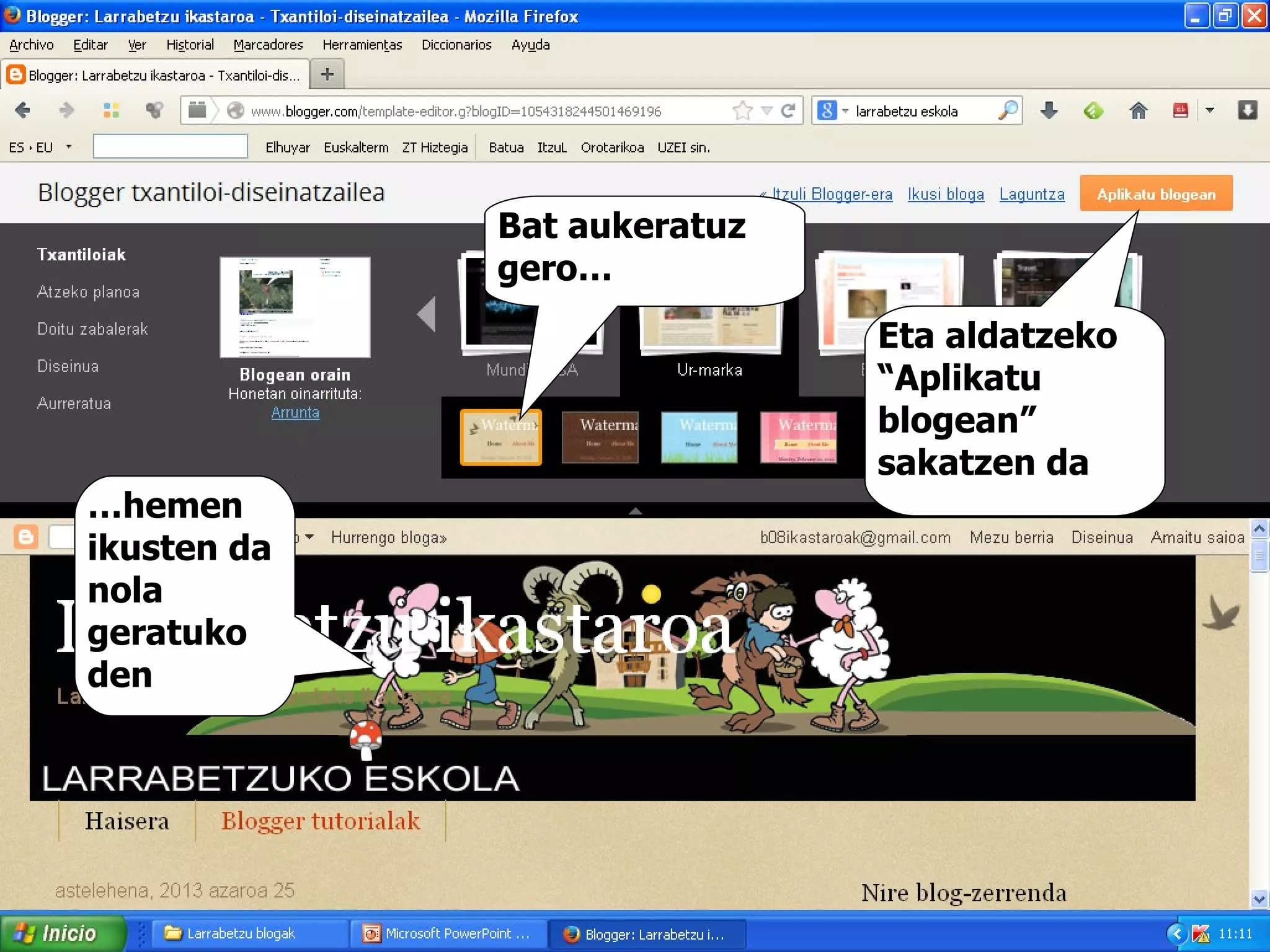Open Ikusi bloga link

click(x=946, y=194)
